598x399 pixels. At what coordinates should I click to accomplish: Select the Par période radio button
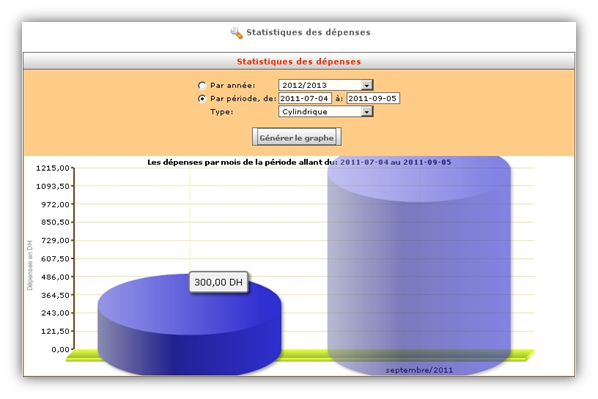[x=202, y=98]
